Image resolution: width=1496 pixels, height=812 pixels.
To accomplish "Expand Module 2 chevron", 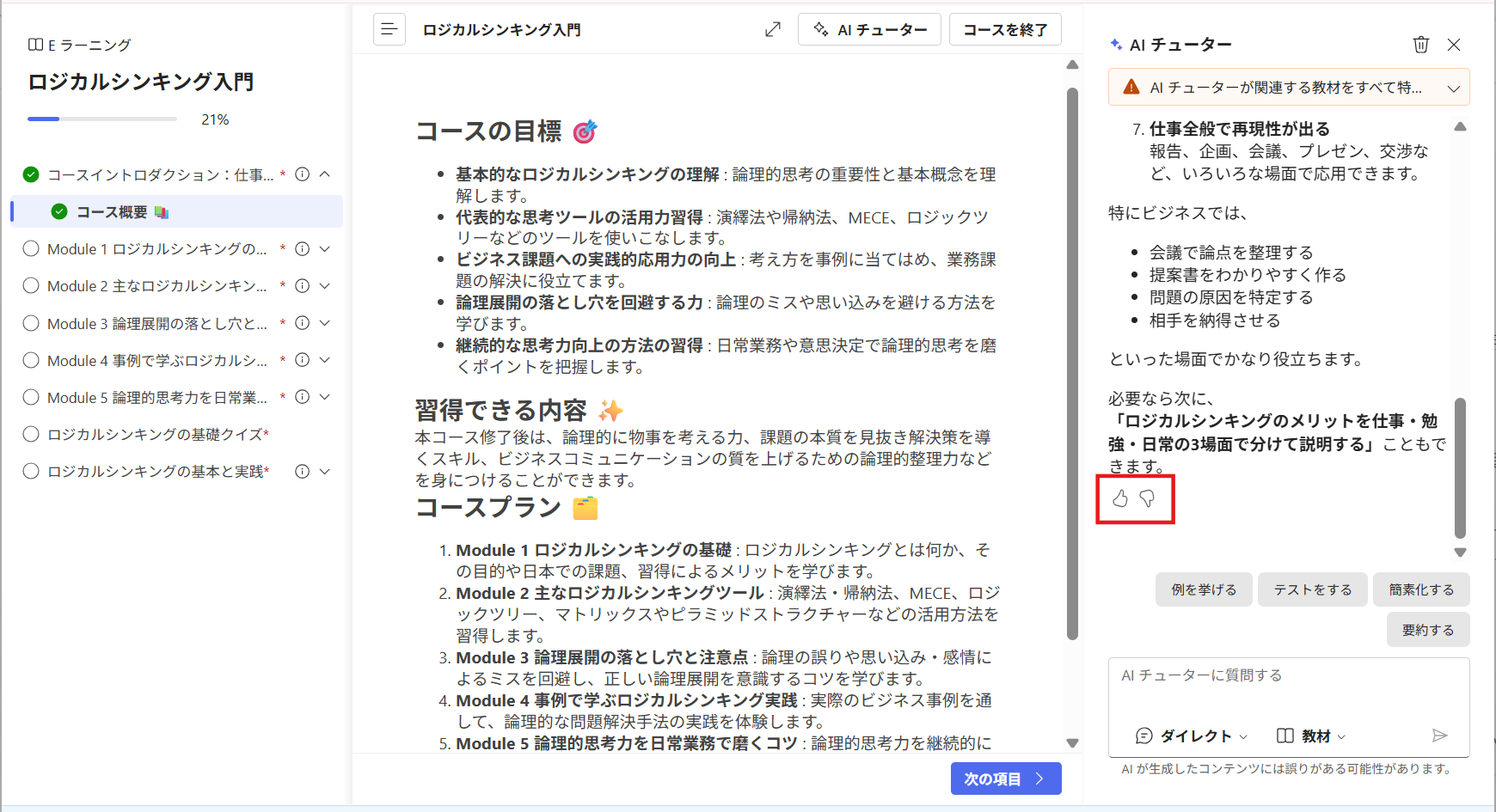I will [325, 285].
